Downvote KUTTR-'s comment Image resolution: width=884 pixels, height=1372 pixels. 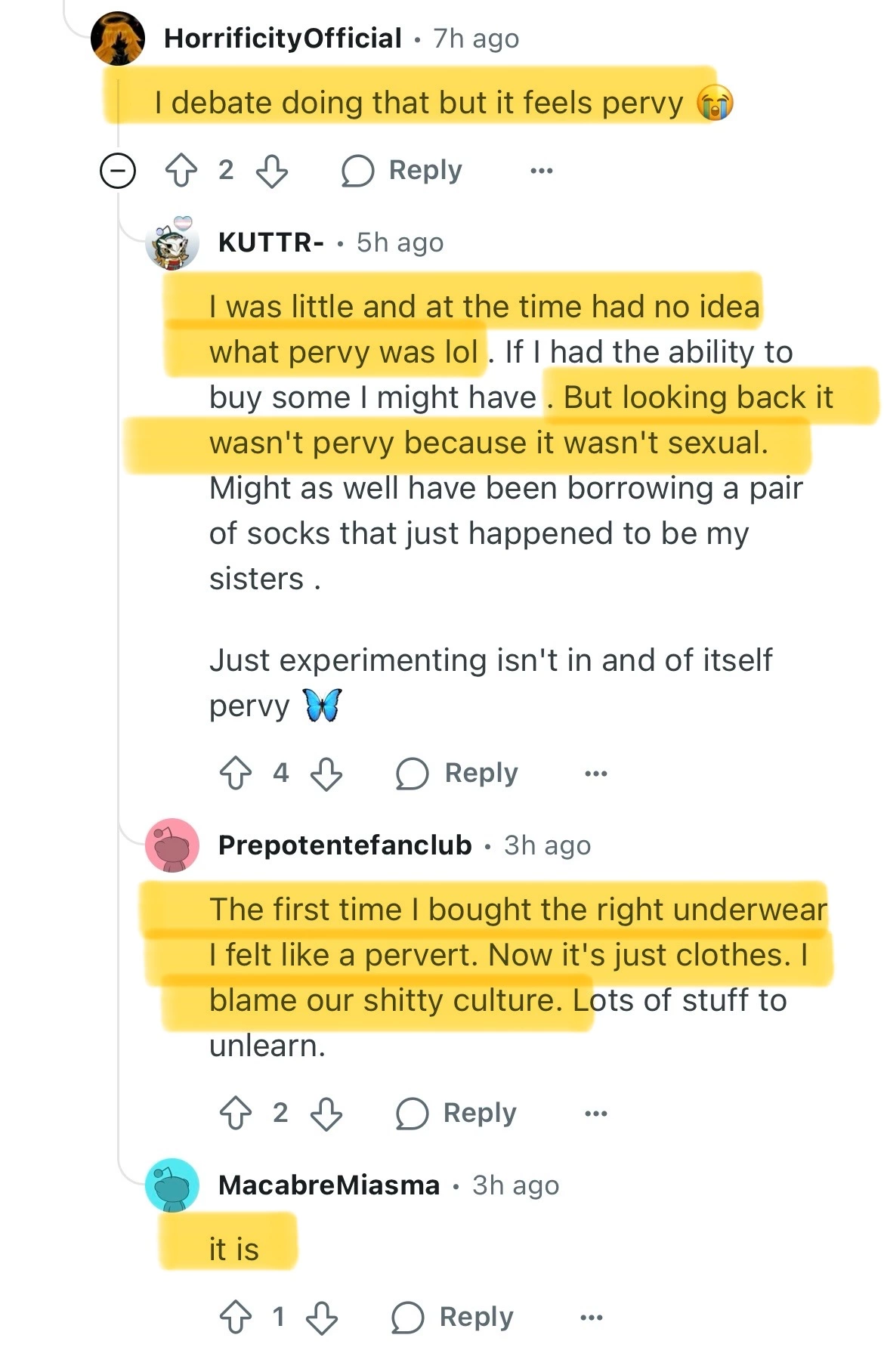[327, 773]
